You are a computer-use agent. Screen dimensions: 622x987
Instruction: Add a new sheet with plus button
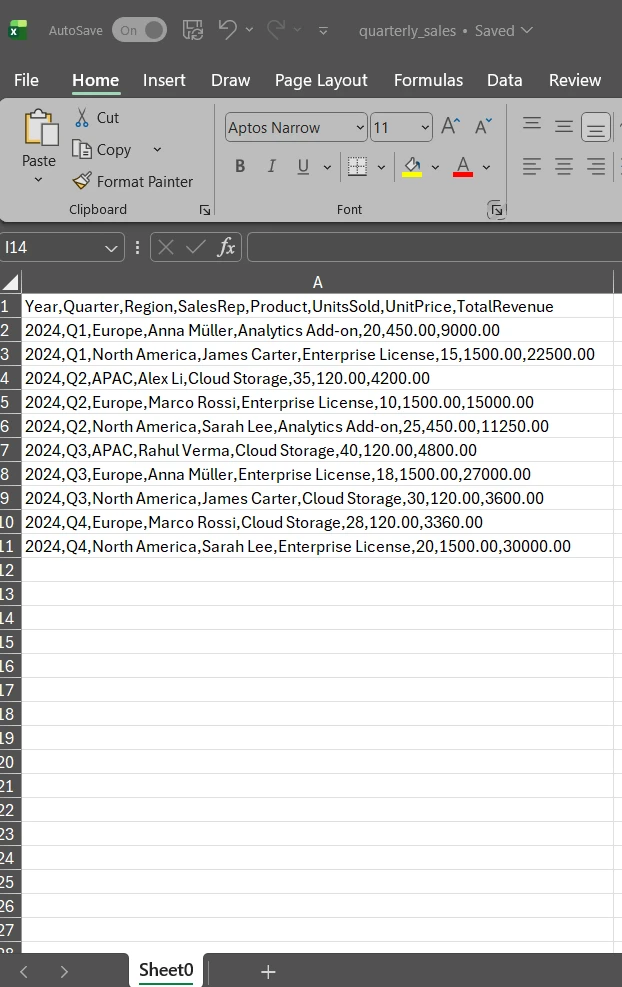point(268,971)
